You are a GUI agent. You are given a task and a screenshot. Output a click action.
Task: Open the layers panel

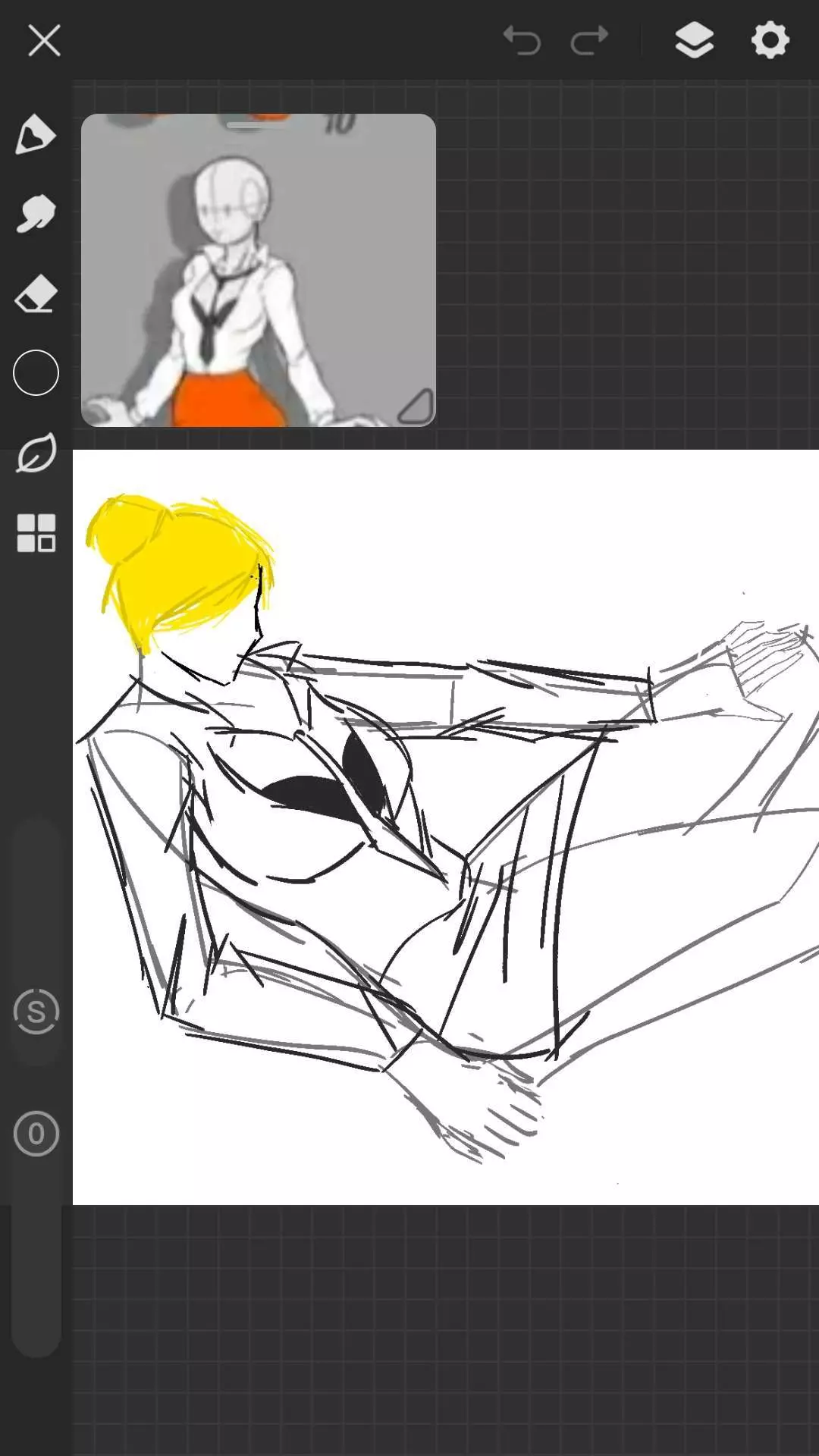694,40
